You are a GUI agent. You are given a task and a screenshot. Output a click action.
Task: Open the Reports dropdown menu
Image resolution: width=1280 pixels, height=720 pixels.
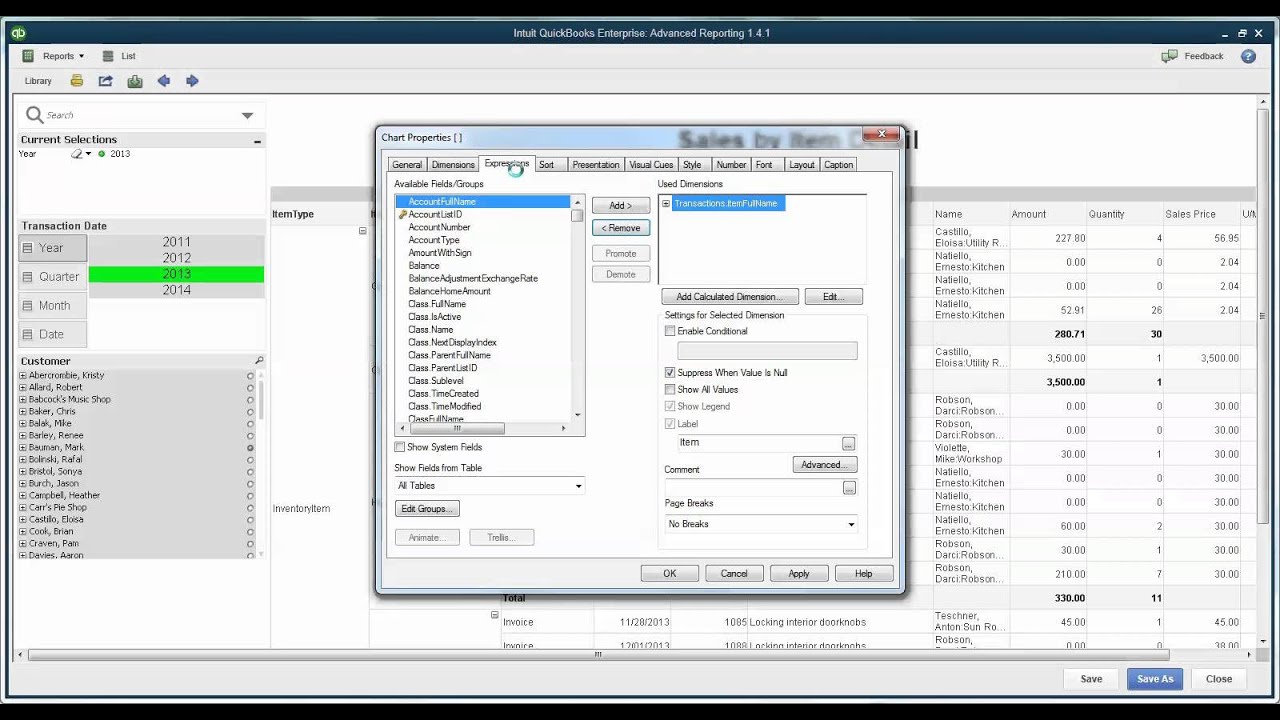(63, 56)
